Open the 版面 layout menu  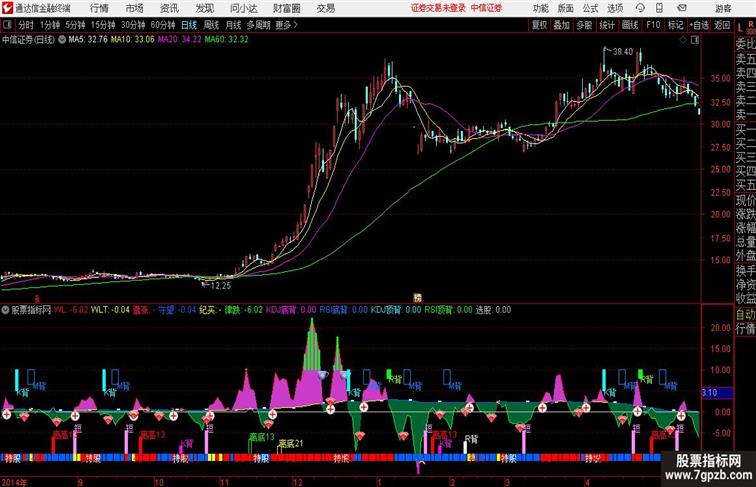tap(565, 8)
